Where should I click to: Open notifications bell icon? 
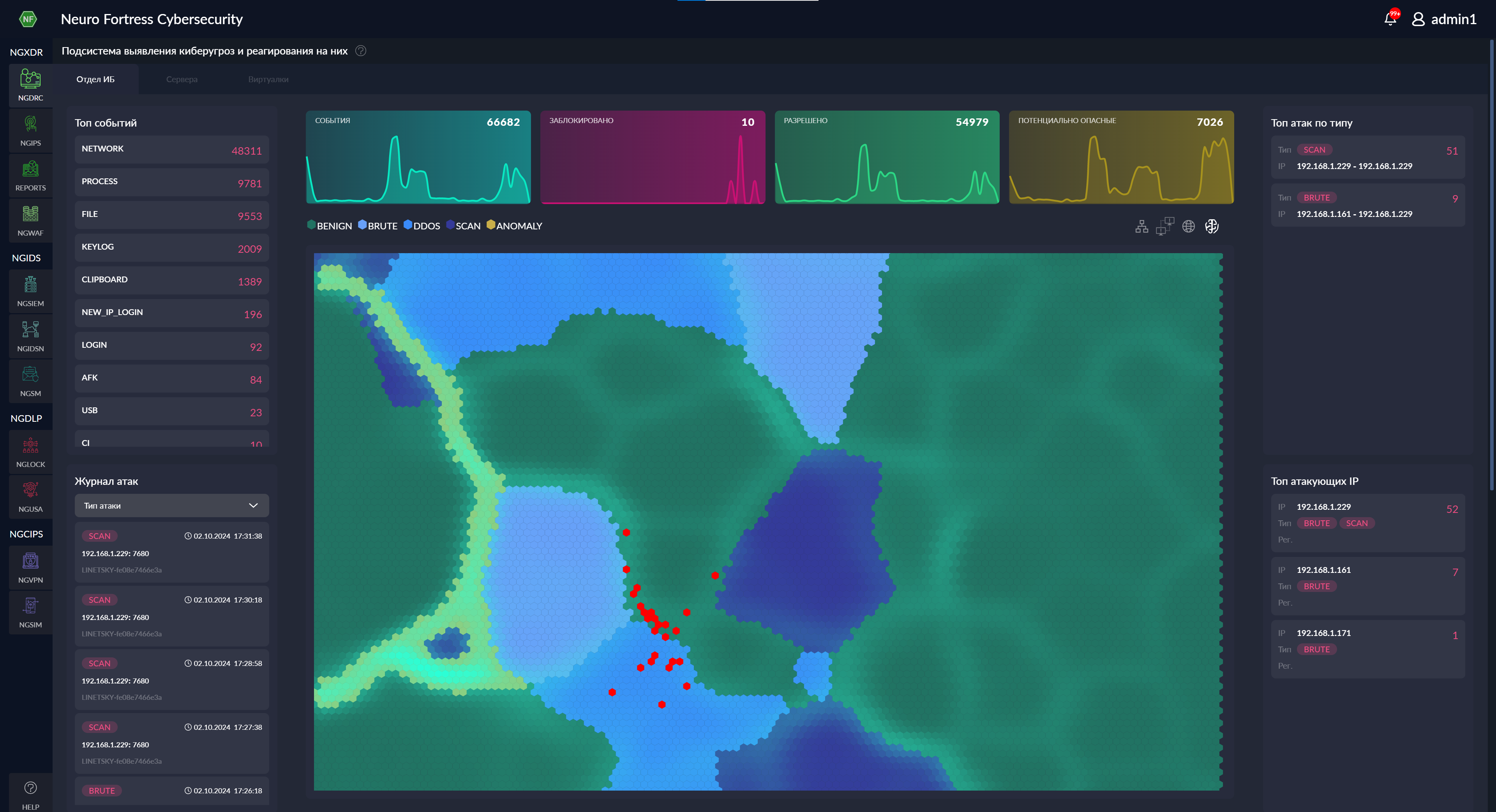[1390, 19]
